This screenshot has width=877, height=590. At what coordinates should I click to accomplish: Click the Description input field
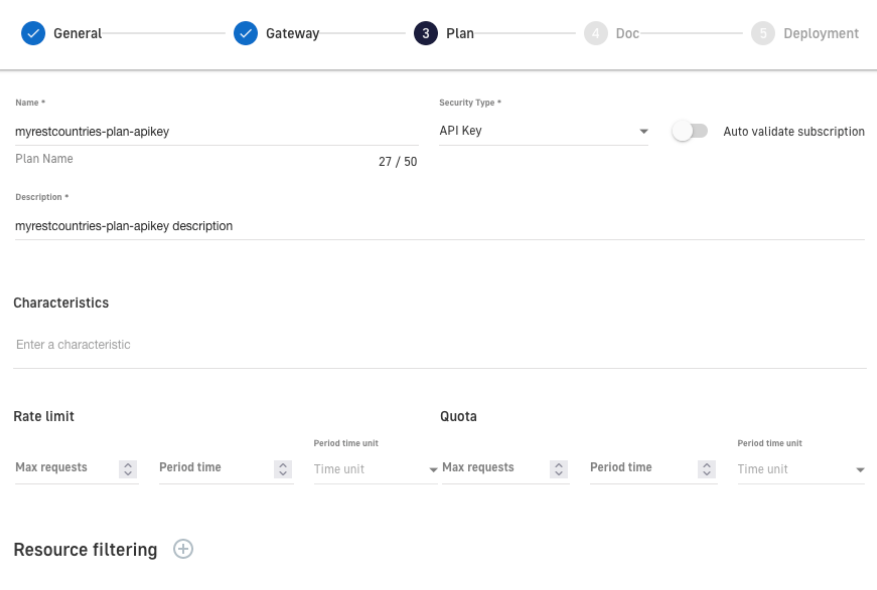pos(438,226)
